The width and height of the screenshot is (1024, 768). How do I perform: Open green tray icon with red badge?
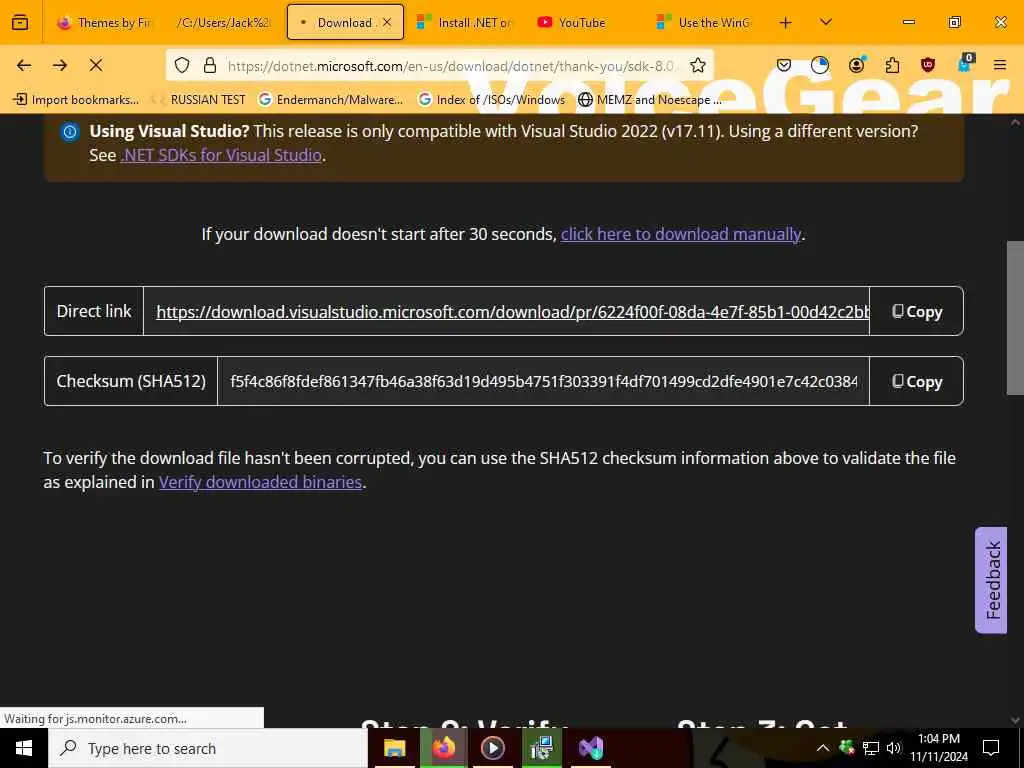pos(847,748)
